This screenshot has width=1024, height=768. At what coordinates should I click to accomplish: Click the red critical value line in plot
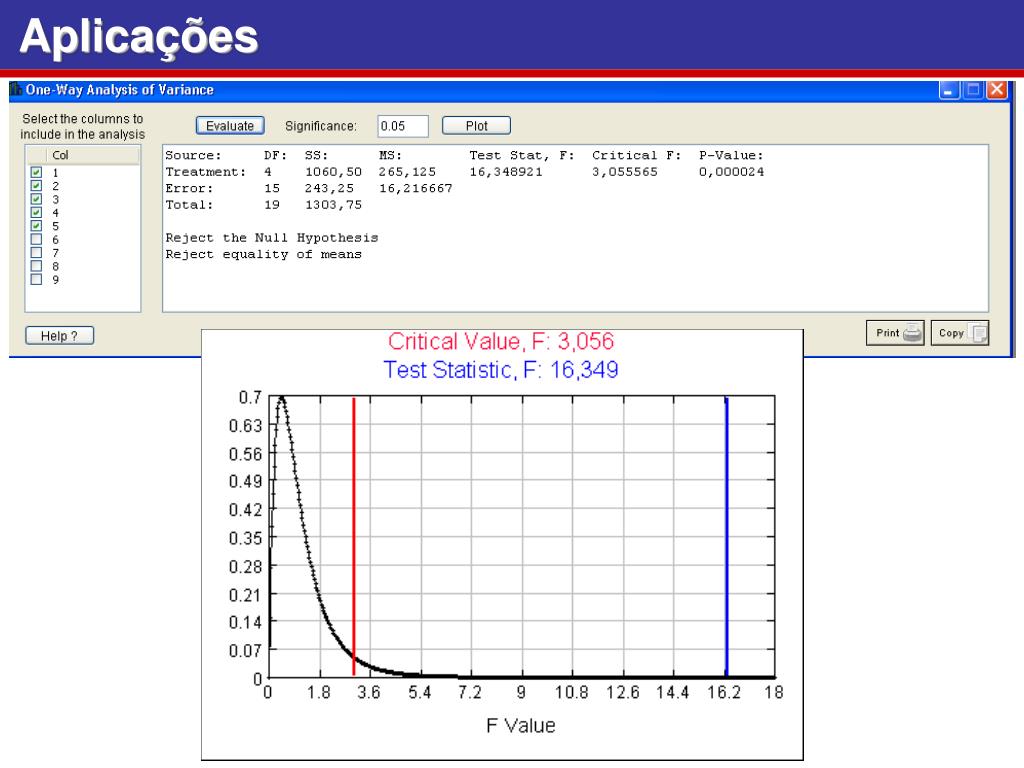click(354, 536)
